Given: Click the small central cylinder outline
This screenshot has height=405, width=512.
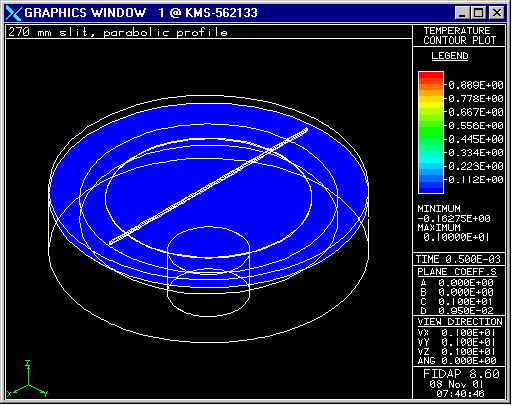Looking at the screenshot, I should tap(208, 272).
